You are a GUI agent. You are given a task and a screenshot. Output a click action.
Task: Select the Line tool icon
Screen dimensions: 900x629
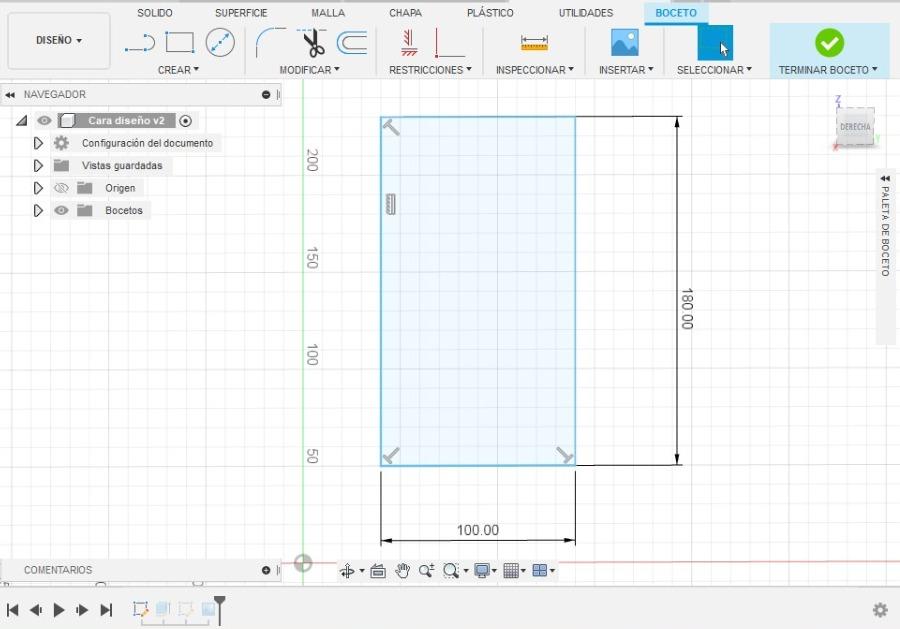pyautogui.click(x=139, y=44)
